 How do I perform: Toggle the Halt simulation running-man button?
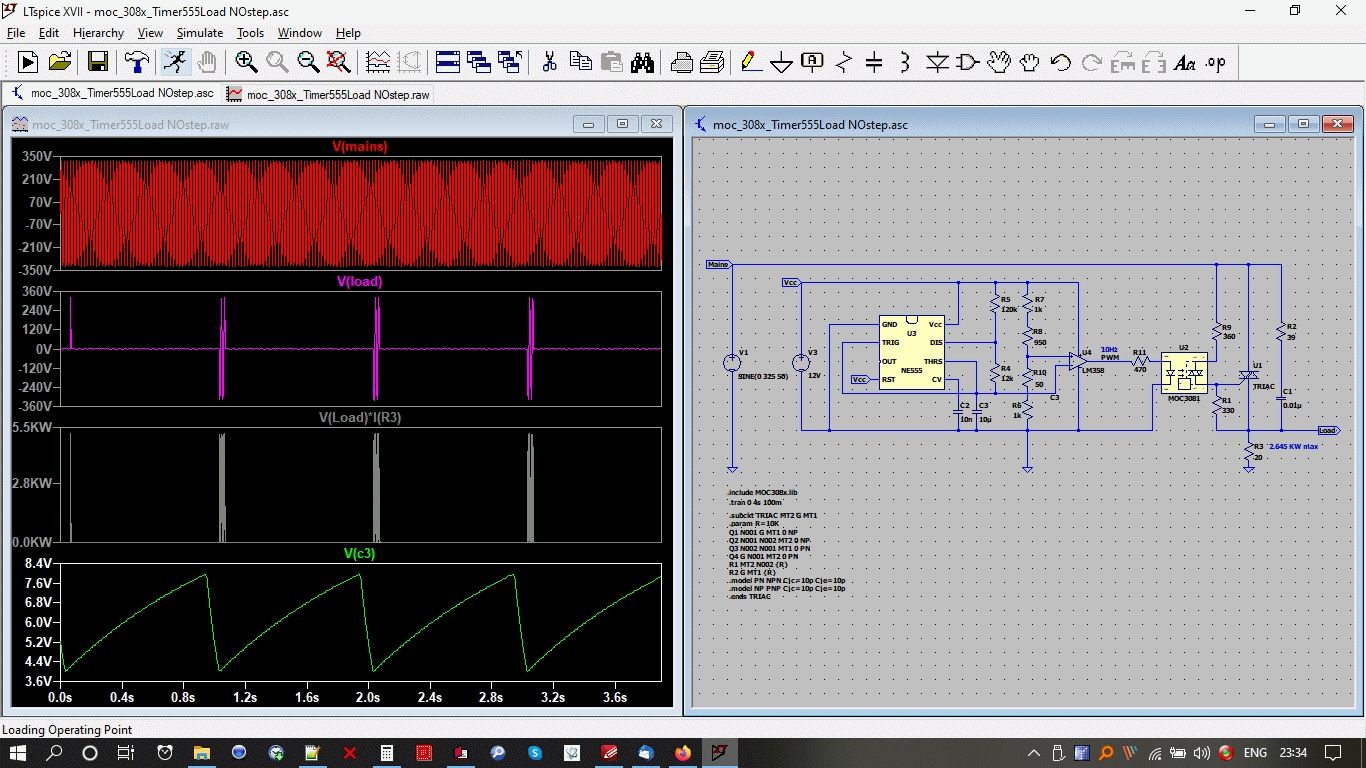tap(175, 62)
